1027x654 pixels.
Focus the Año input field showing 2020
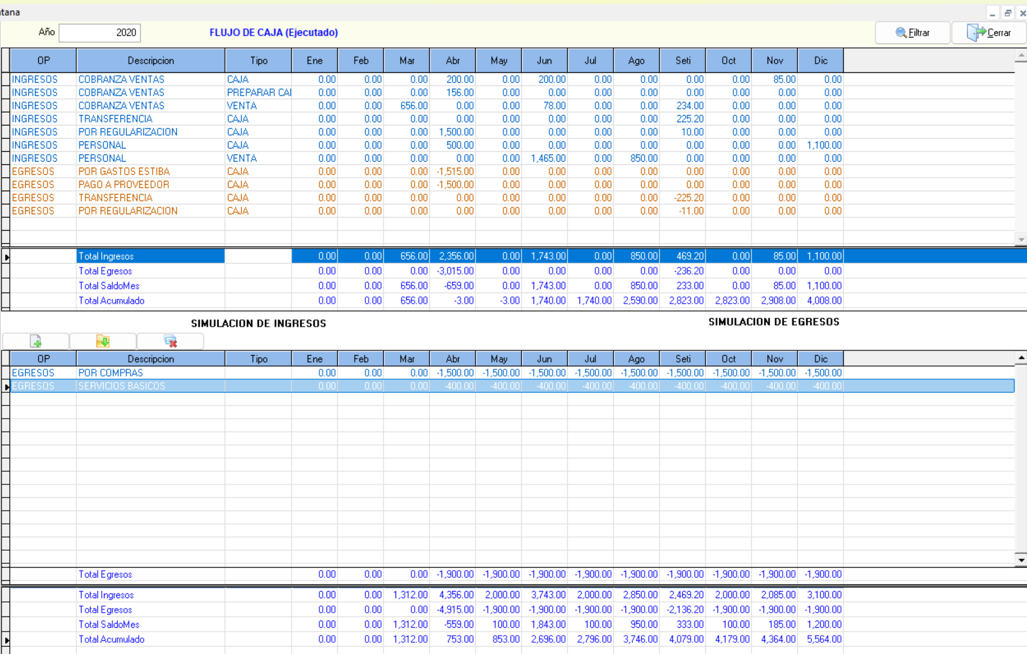(x=100, y=33)
